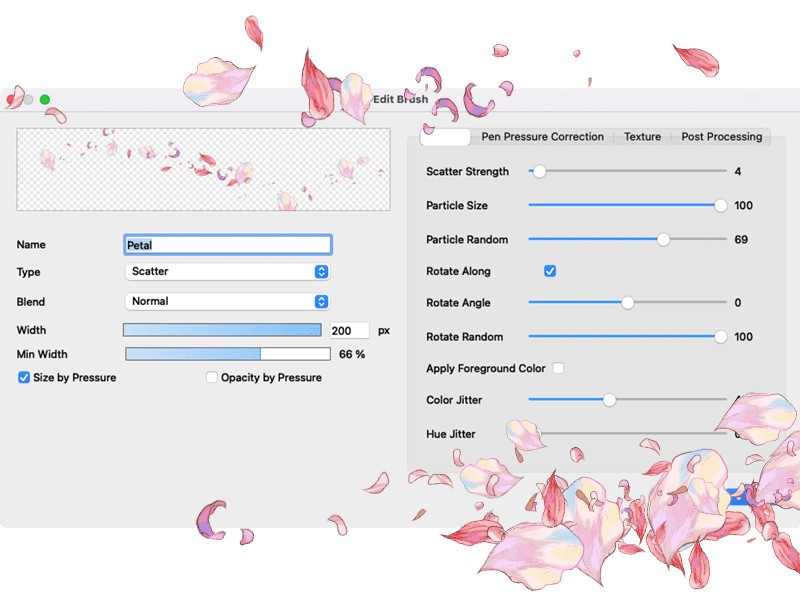Adjust the Scatter Strength slider
800x600 pixels.
point(541,171)
